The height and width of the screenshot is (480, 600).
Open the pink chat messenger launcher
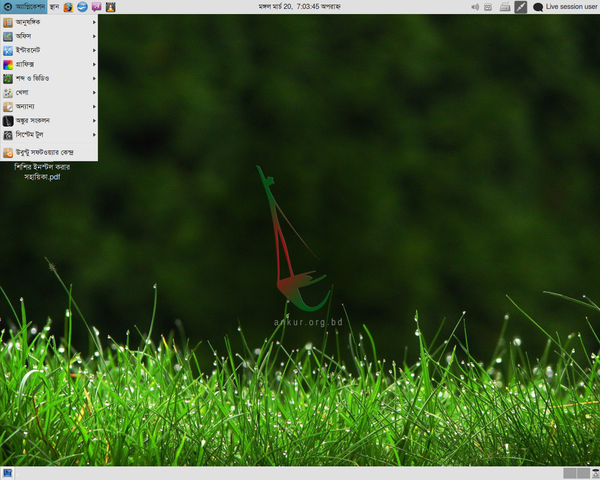click(96, 7)
